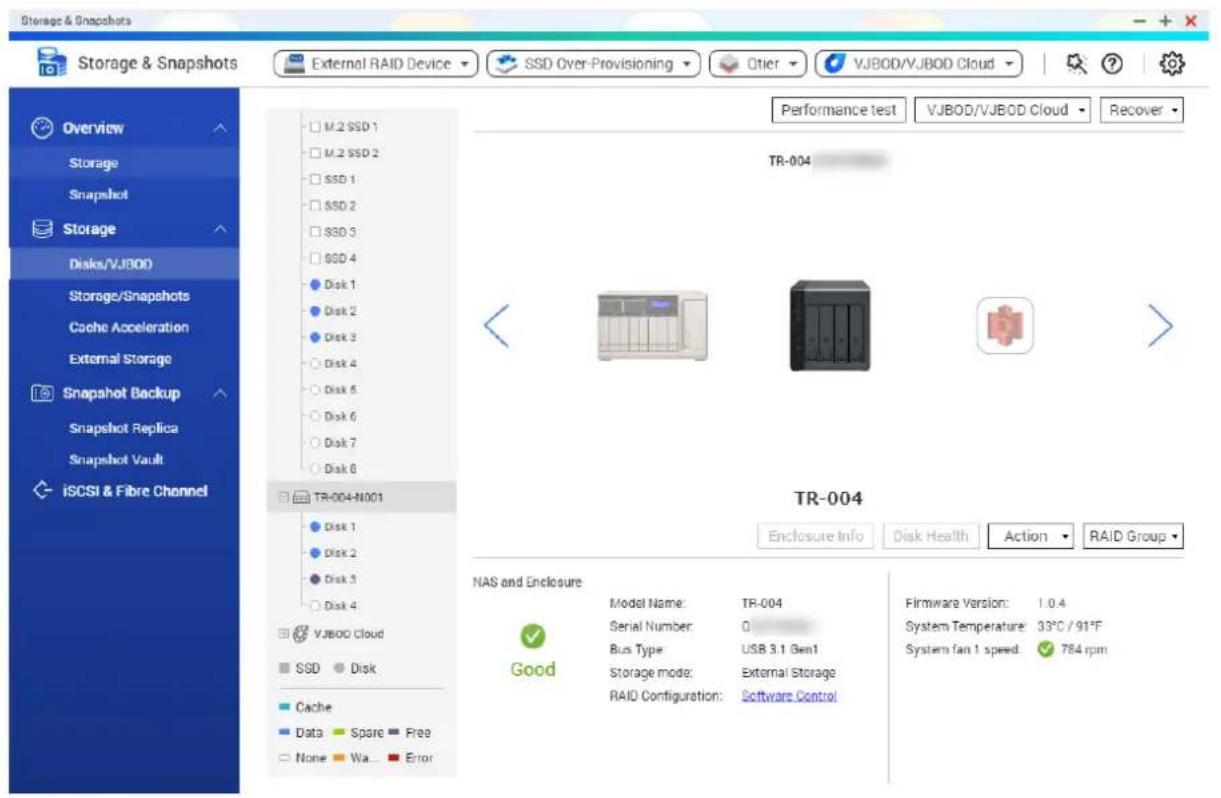Open Action dropdown button

point(1031,536)
